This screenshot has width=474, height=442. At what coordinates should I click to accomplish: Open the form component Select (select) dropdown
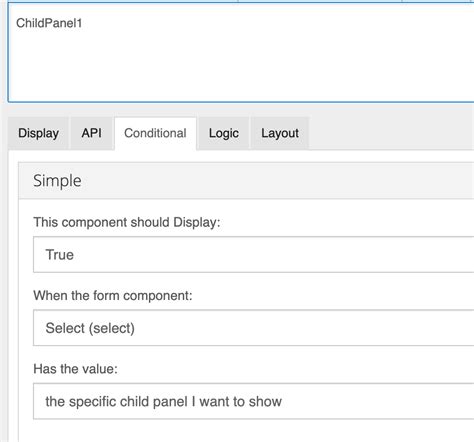click(x=254, y=328)
